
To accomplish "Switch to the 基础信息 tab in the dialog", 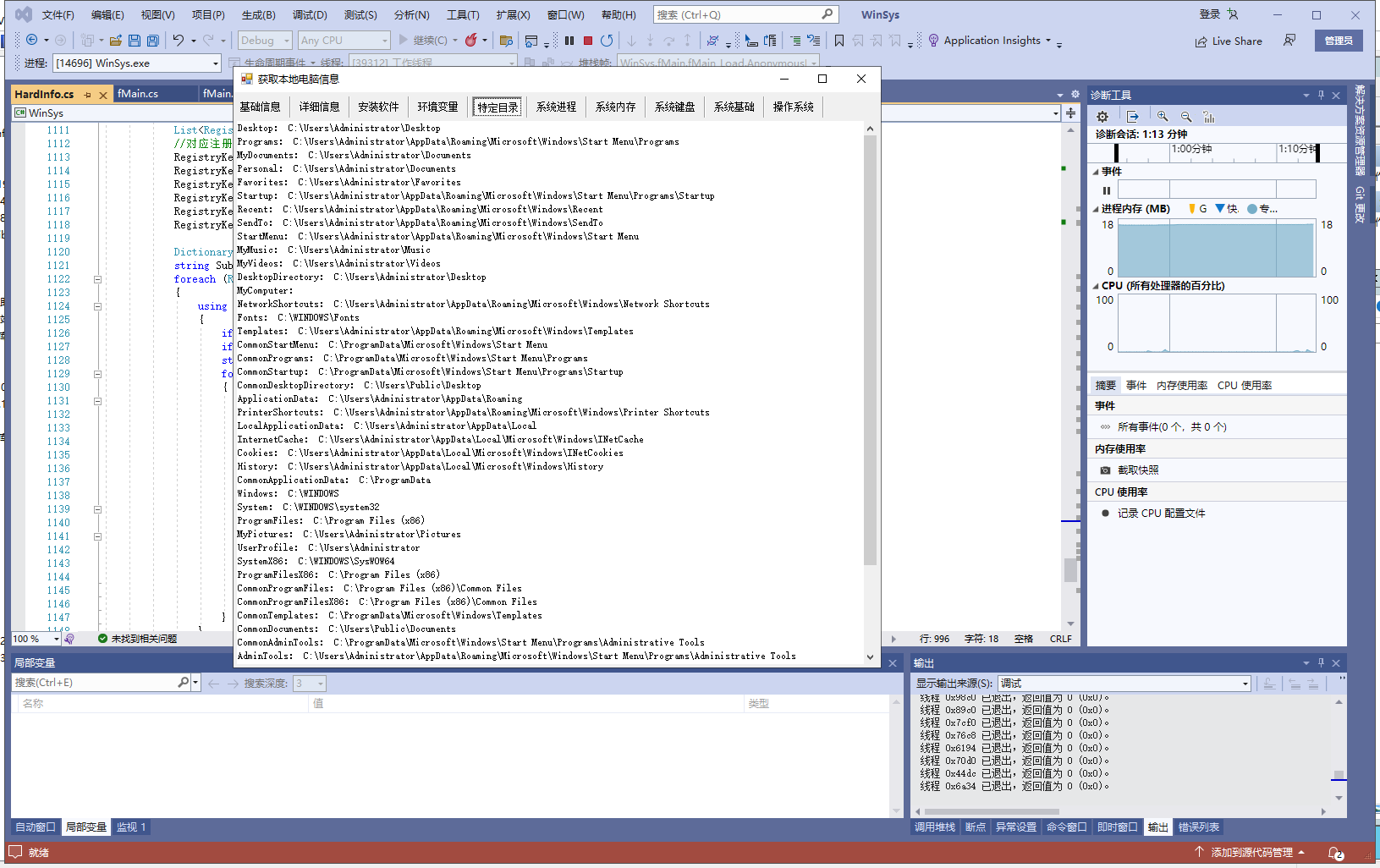I will (x=260, y=107).
